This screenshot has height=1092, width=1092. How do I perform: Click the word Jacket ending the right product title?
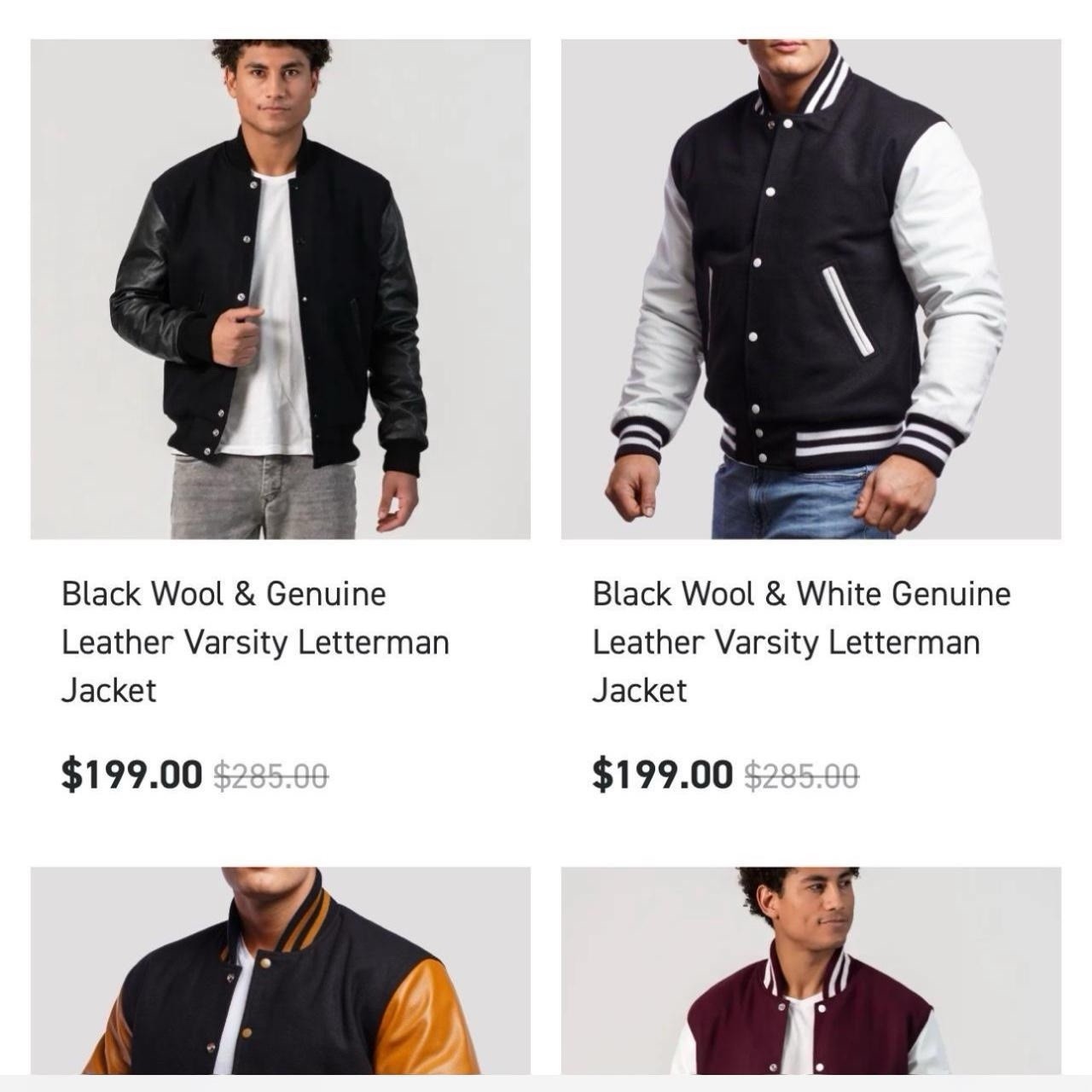[x=639, y=690]
